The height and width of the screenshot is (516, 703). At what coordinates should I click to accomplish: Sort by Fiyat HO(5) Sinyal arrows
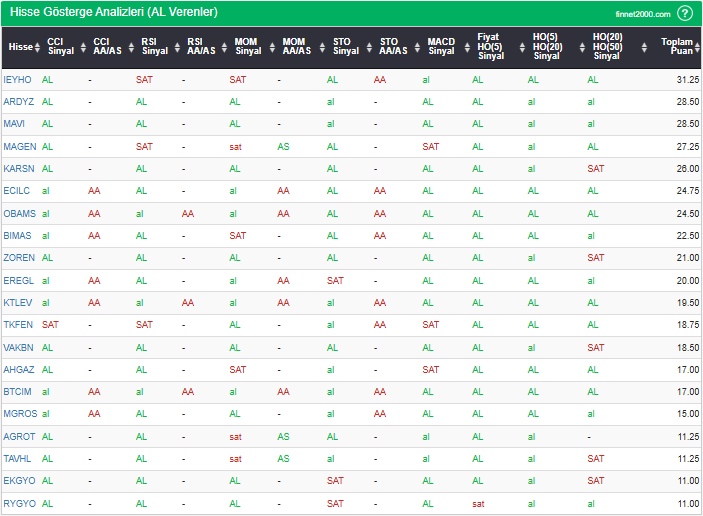click(522, 47)
